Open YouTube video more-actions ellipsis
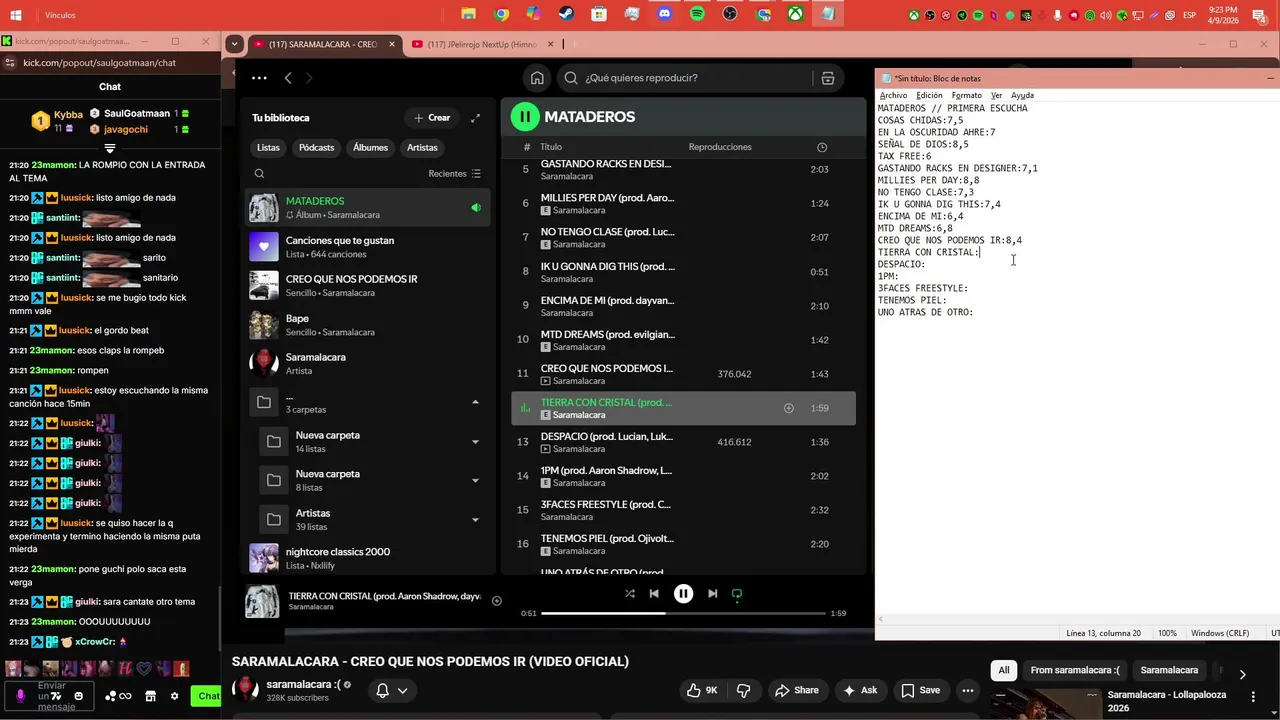The height and width of the screenshot is (720, 1280). (x=967, y=690)
